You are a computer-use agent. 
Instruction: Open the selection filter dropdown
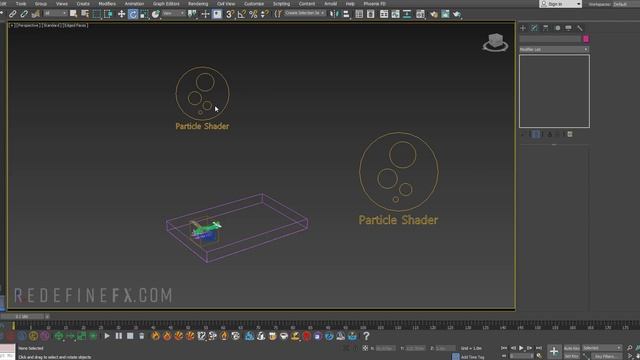point(55,14)
